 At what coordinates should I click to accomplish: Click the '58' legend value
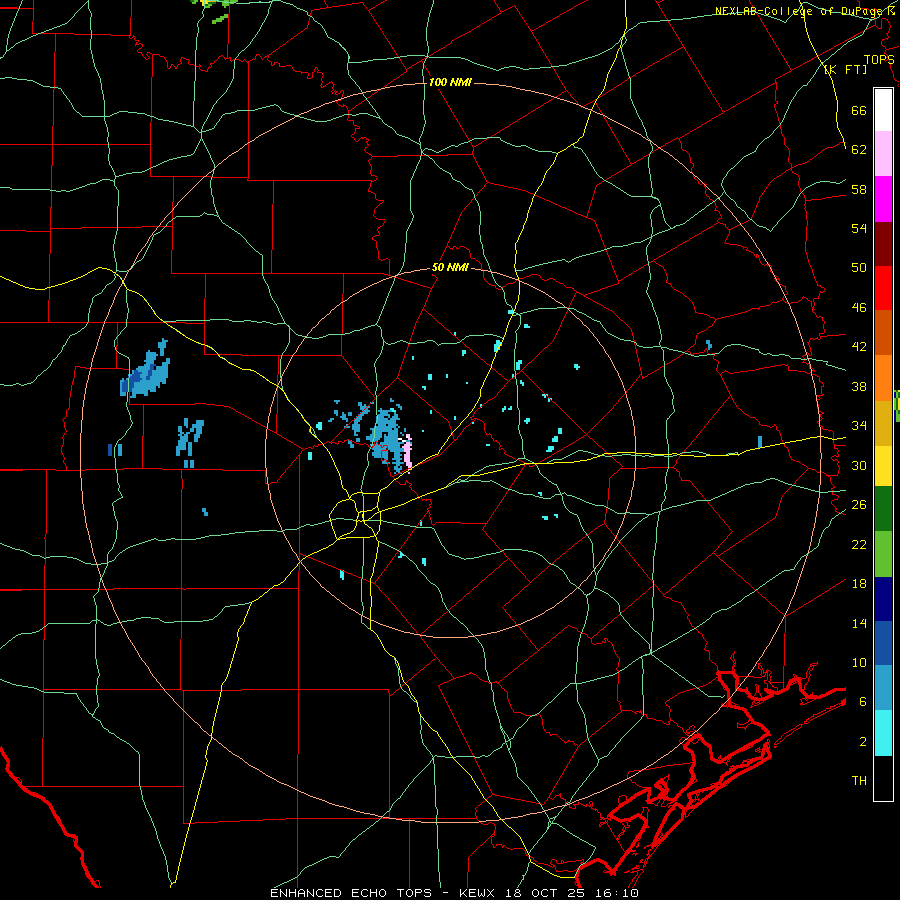point(859,189)
